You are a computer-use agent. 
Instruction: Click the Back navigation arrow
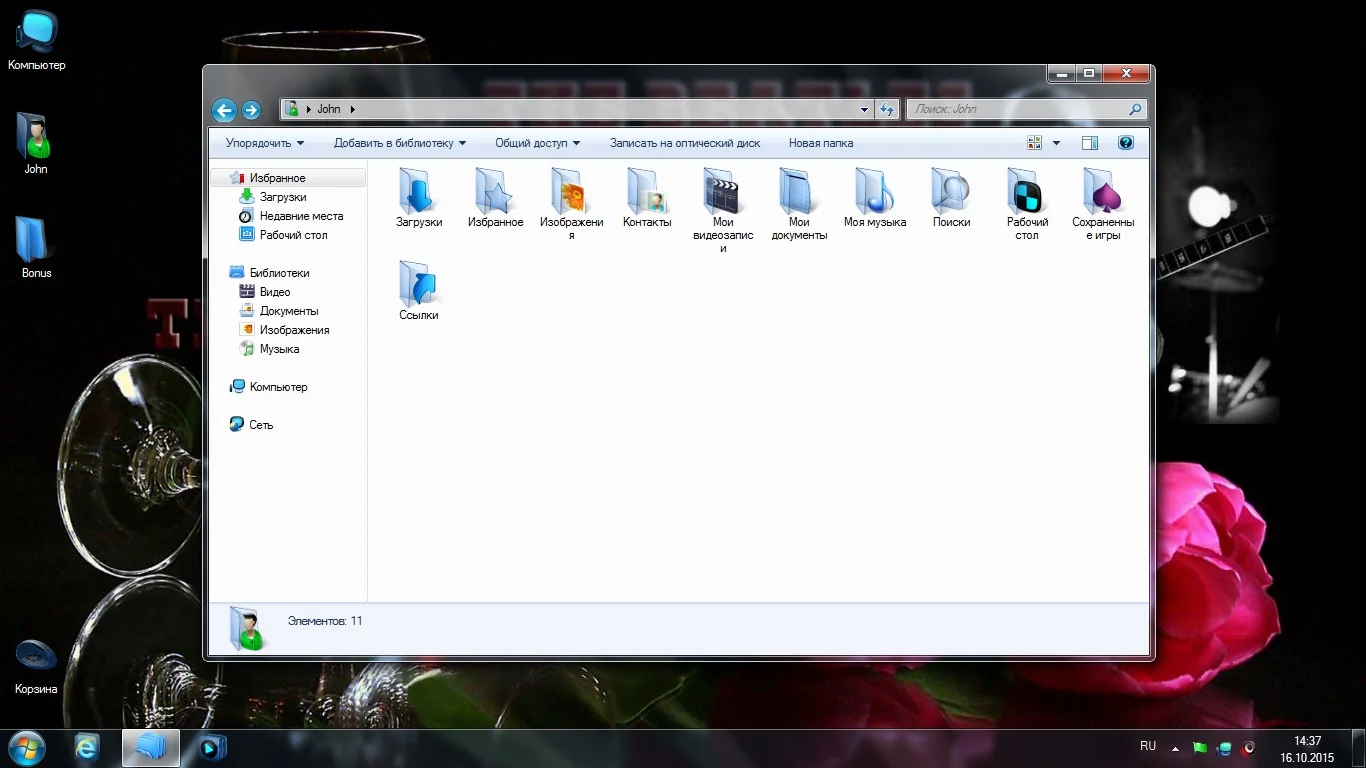pos(224,110)
